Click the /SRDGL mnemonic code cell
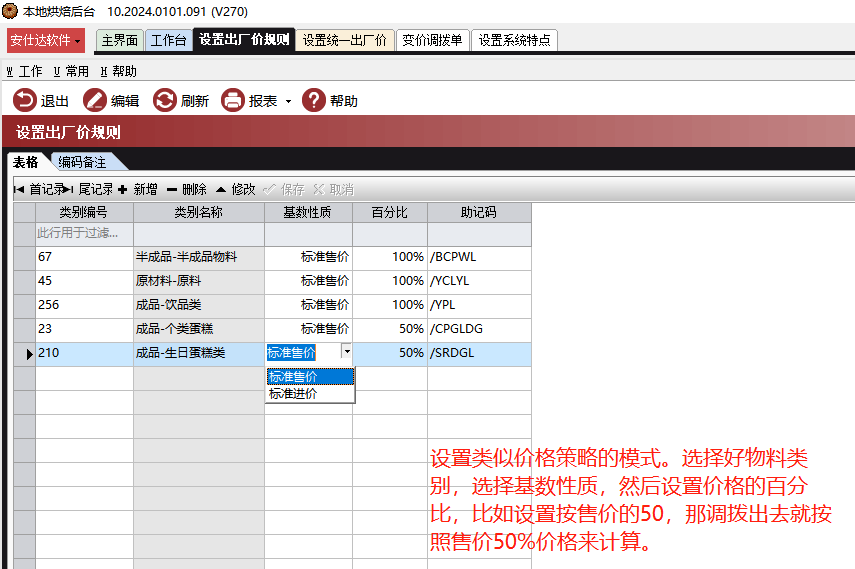This screenshot has height=569, width=855. 479,353
